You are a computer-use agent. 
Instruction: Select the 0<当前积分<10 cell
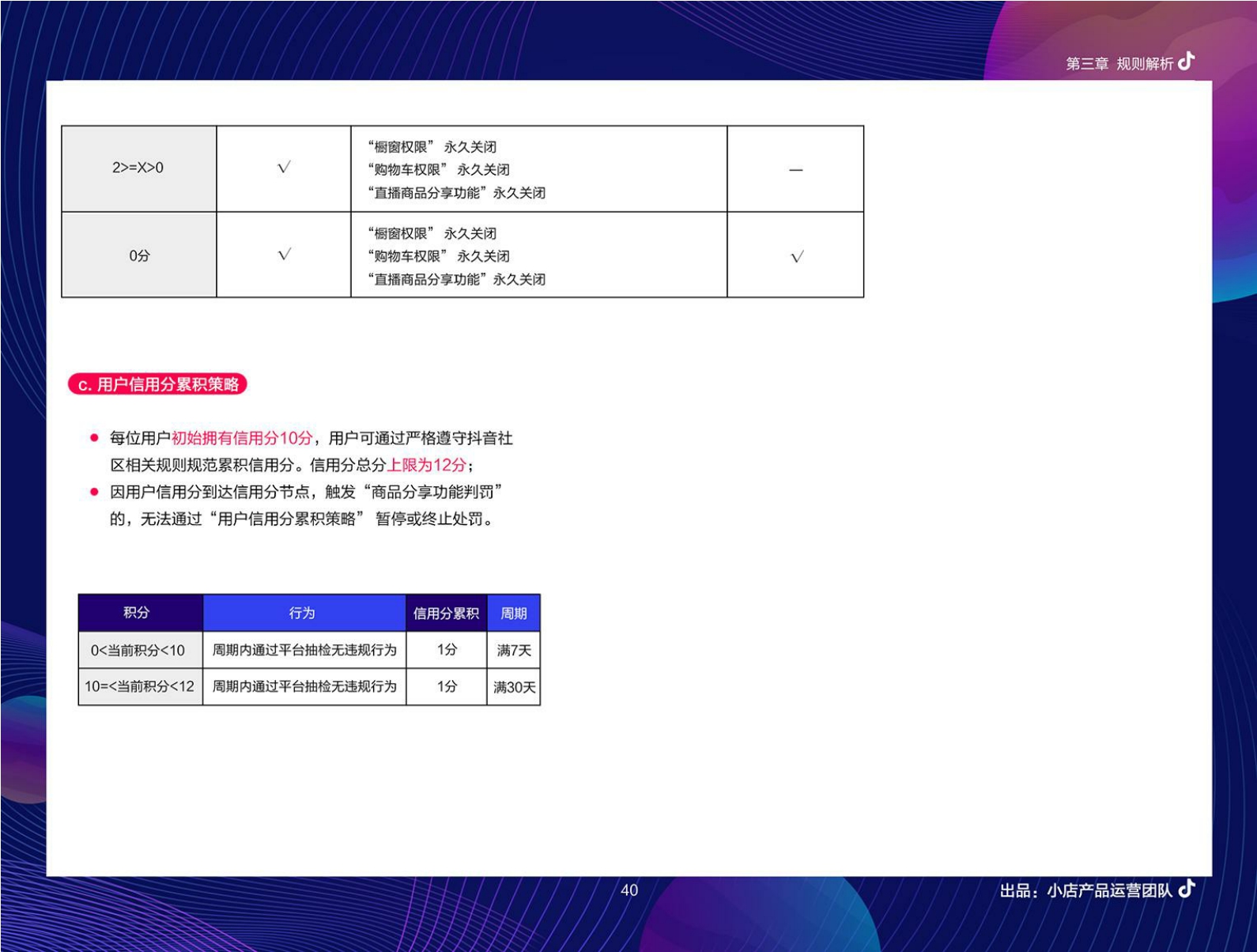click(138, 650)
